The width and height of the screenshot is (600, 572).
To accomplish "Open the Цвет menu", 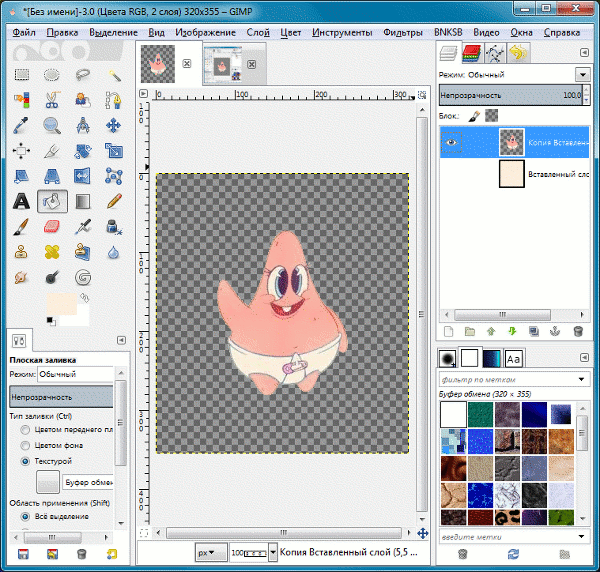I will 290,33.
